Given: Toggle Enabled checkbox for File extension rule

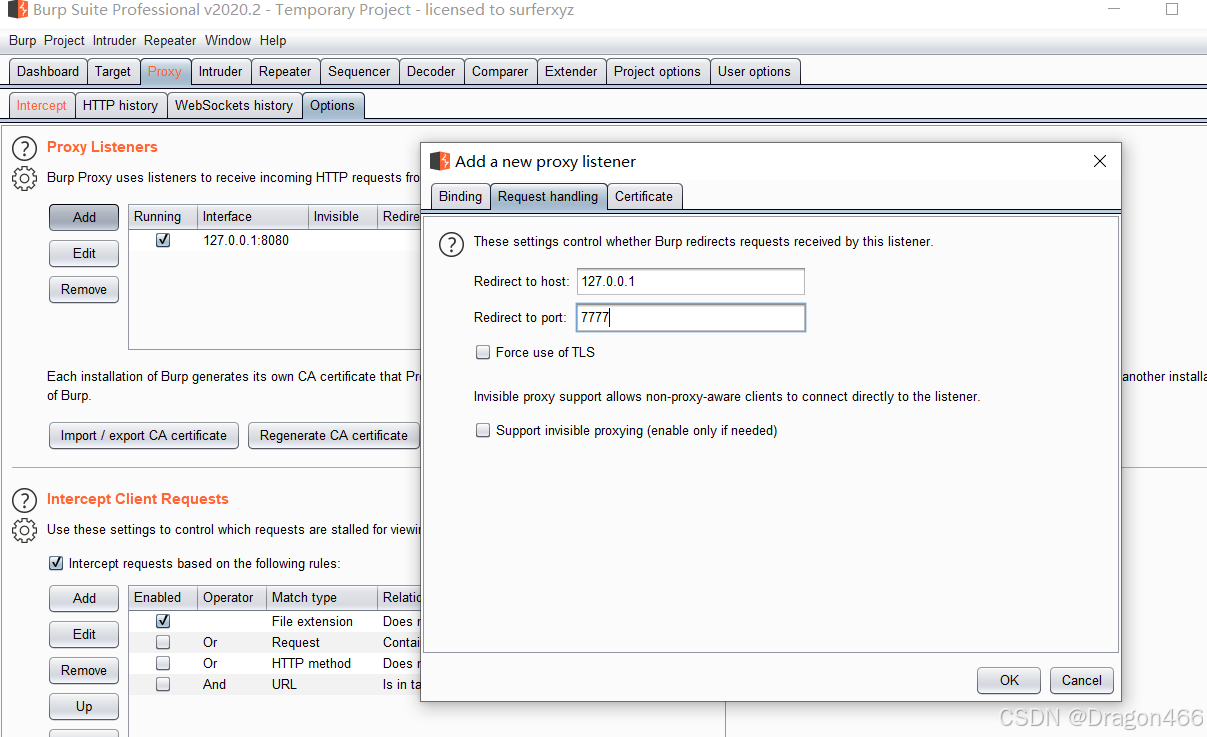Looking at the screenshot, I should coord(163,621).
